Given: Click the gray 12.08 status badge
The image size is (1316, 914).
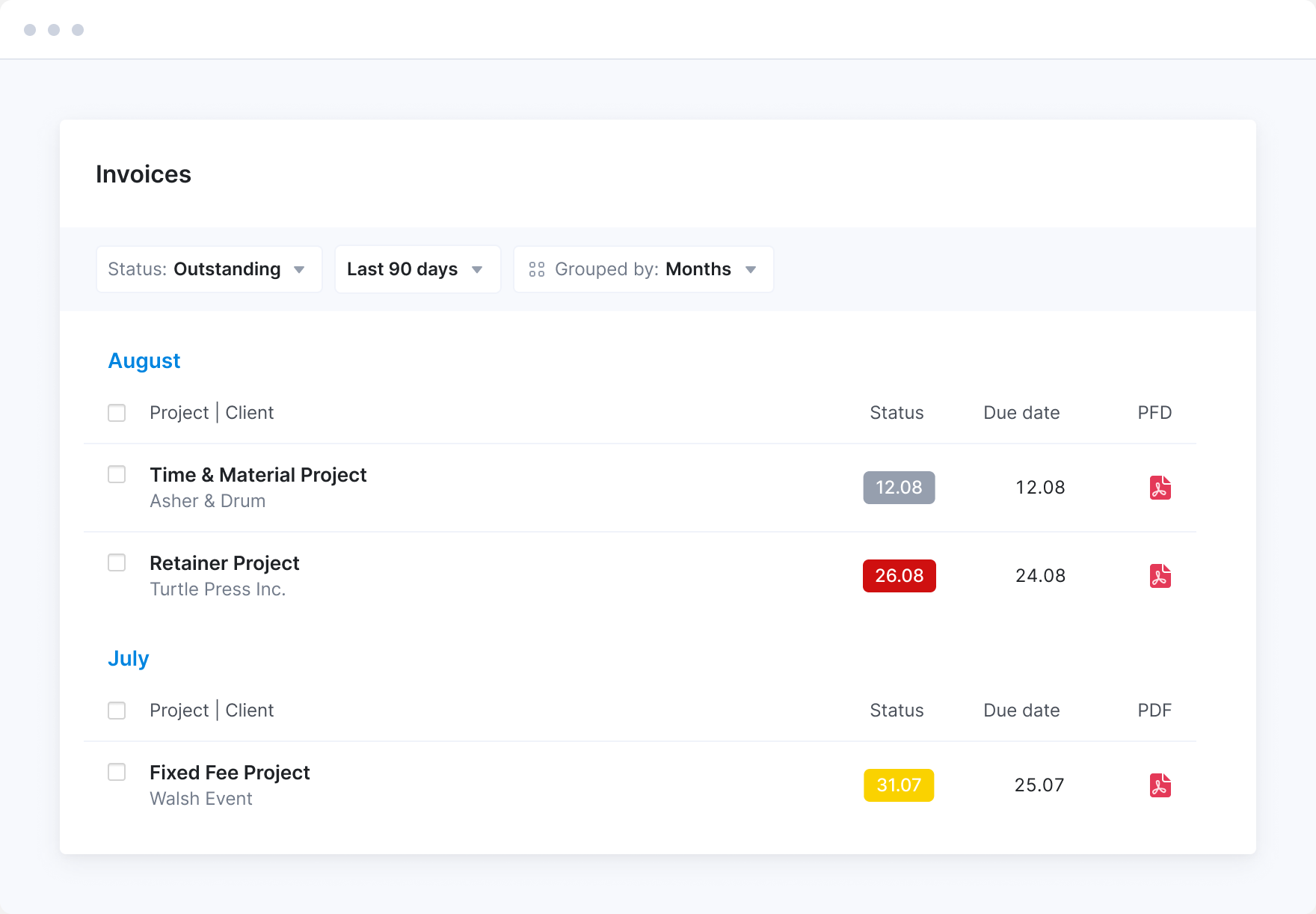Looking at the screenshot, I should tap(899, 488).
